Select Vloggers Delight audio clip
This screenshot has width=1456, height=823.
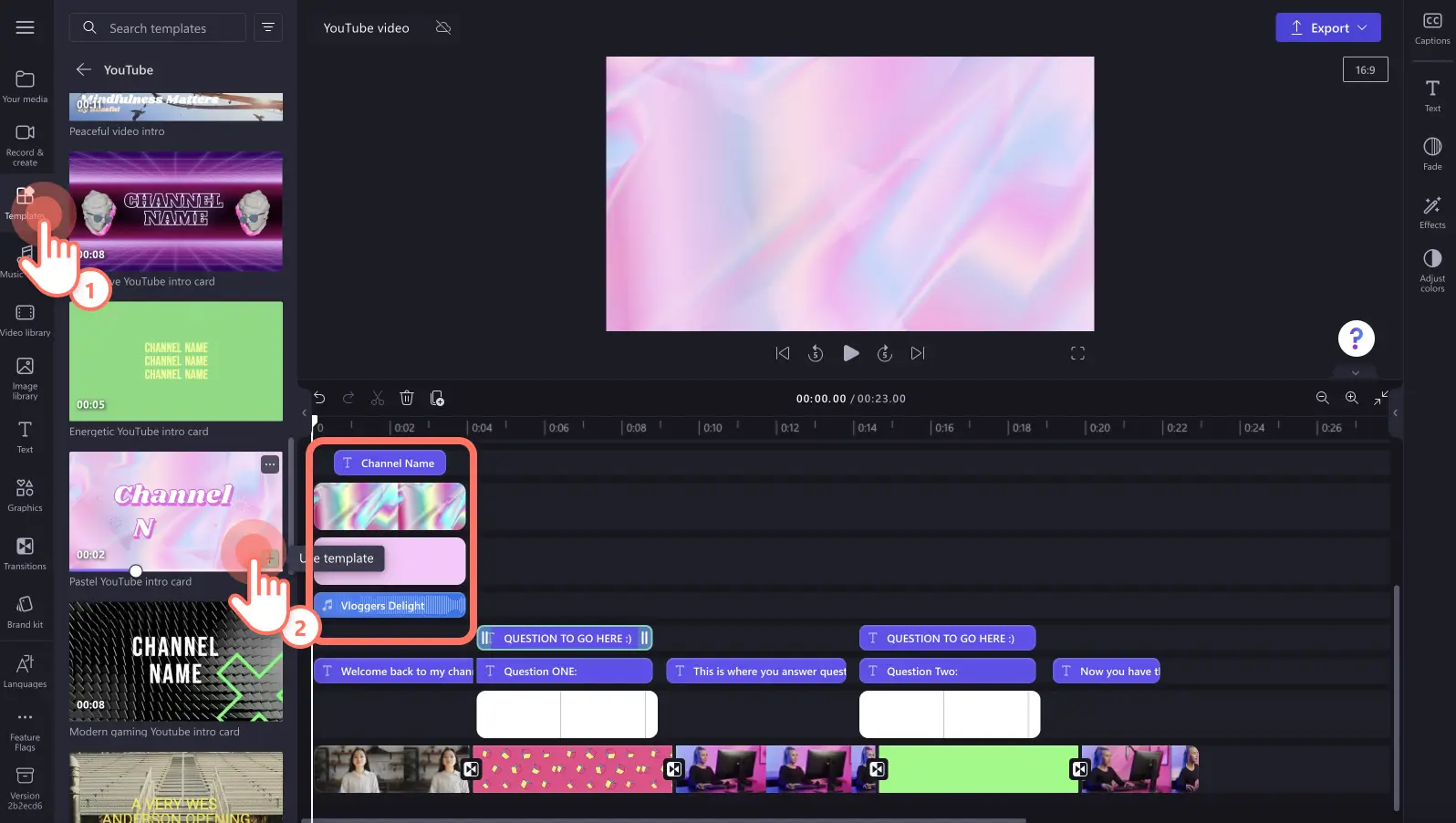[390, 605]
